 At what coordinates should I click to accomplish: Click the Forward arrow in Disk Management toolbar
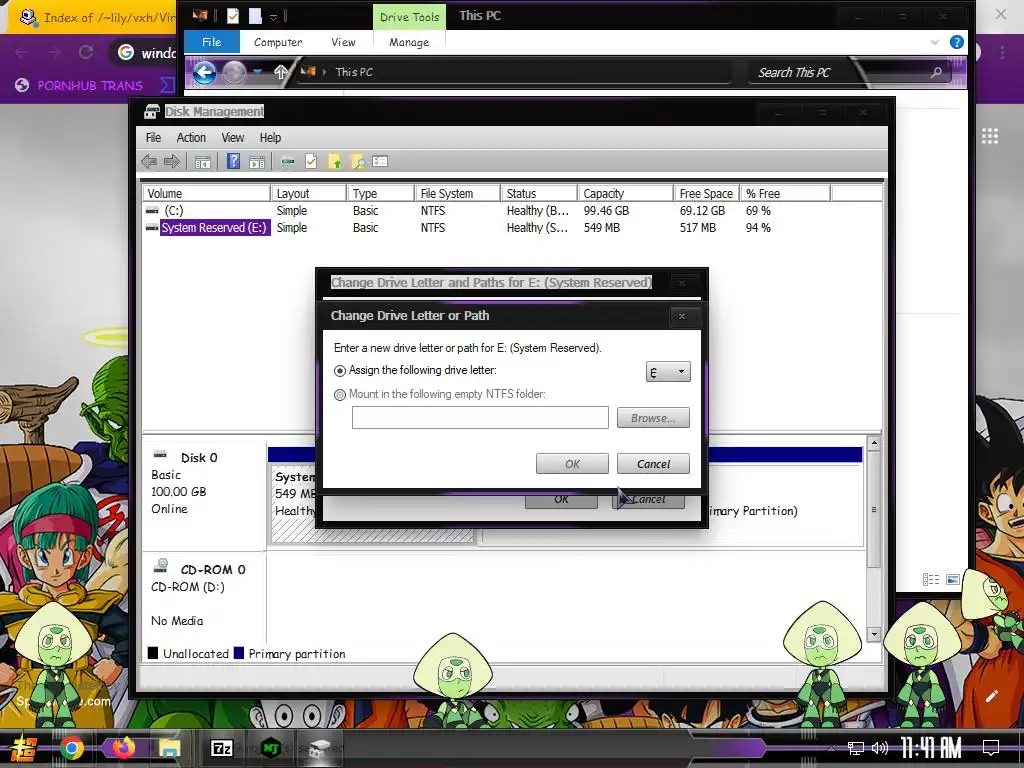(172, 161)
